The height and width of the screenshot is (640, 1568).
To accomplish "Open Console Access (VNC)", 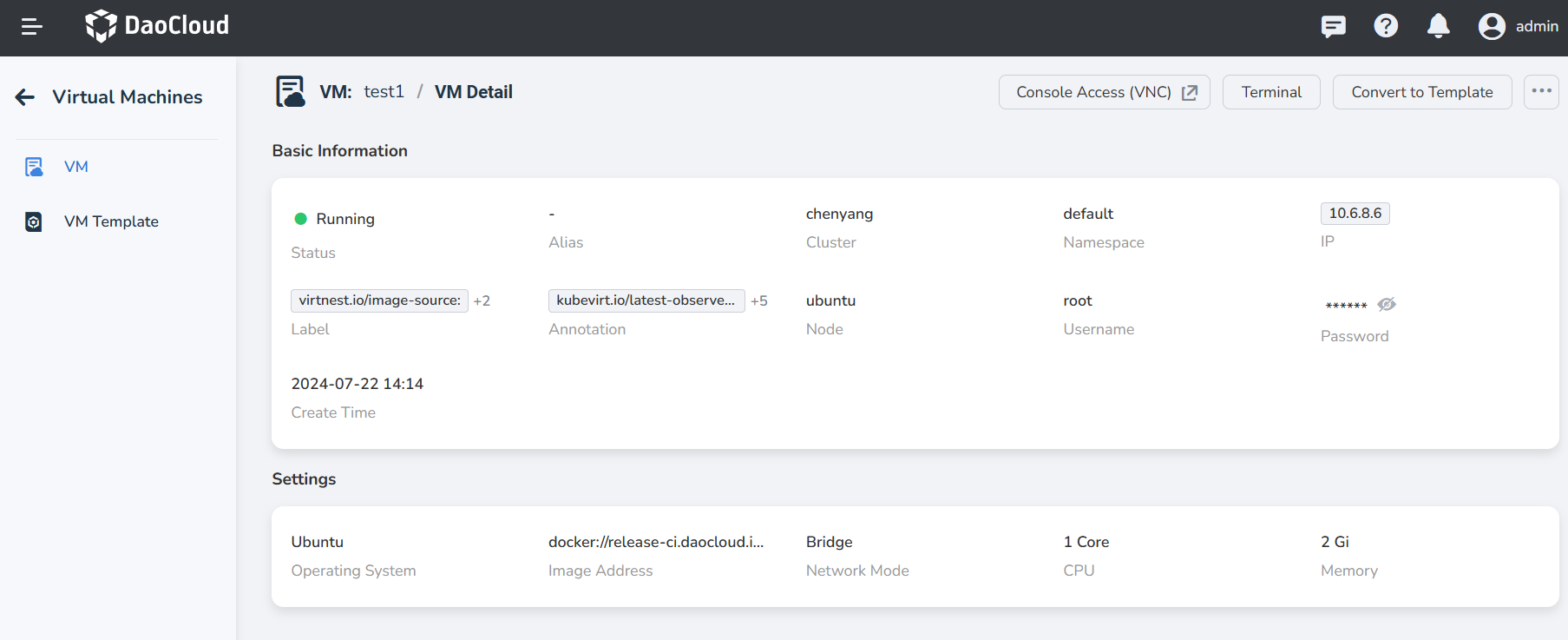I will (1104, 92).
